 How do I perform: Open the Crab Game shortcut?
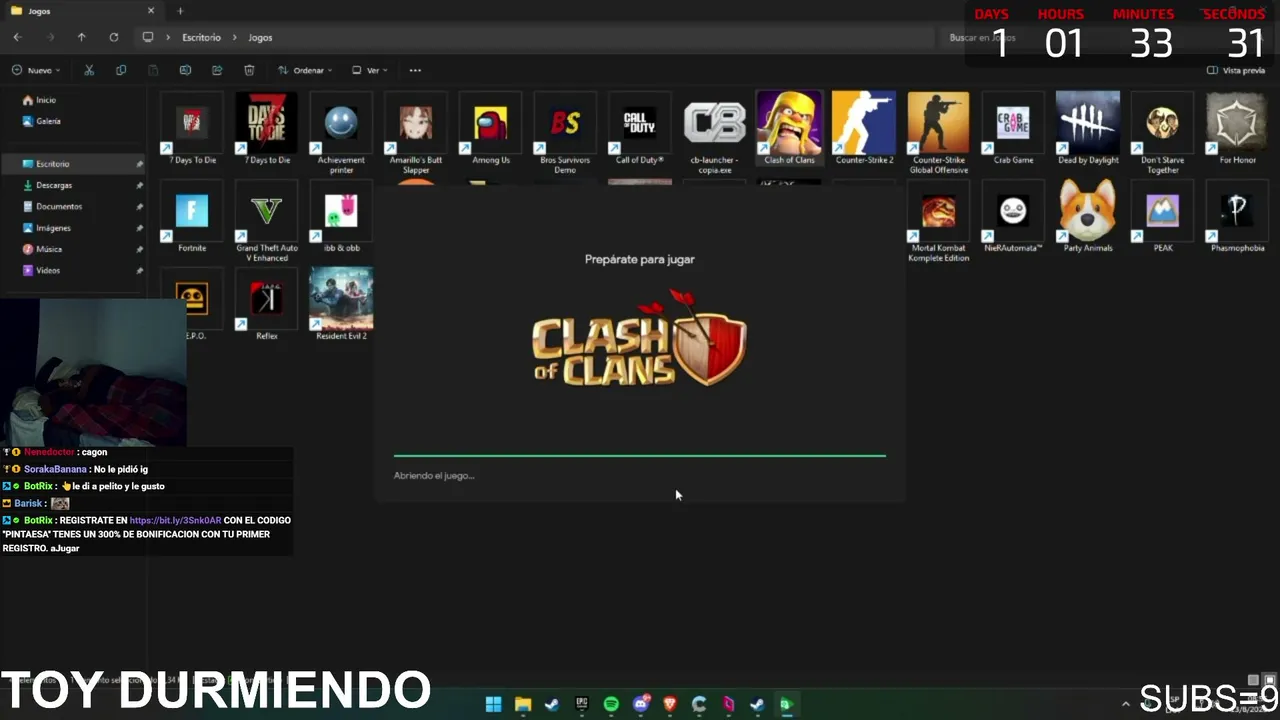point(1013,129)
